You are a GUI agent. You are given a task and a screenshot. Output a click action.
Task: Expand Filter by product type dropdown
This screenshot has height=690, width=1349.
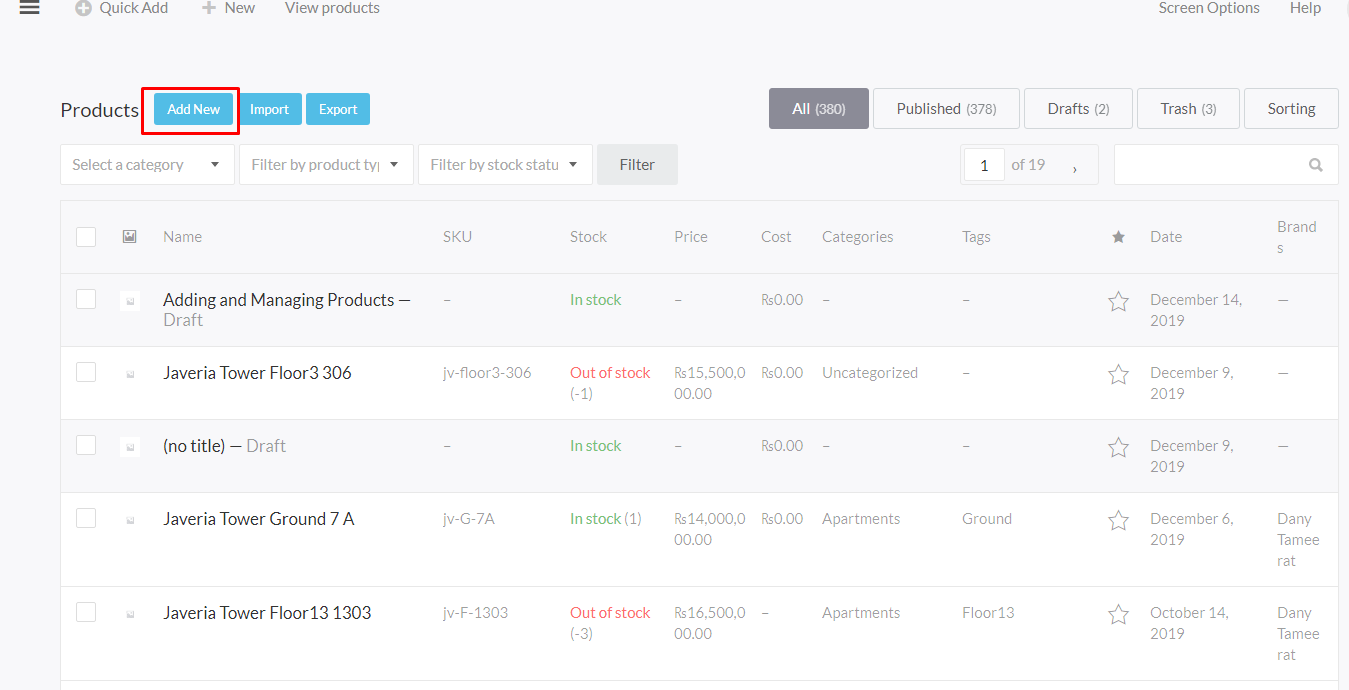click(326, 165)
